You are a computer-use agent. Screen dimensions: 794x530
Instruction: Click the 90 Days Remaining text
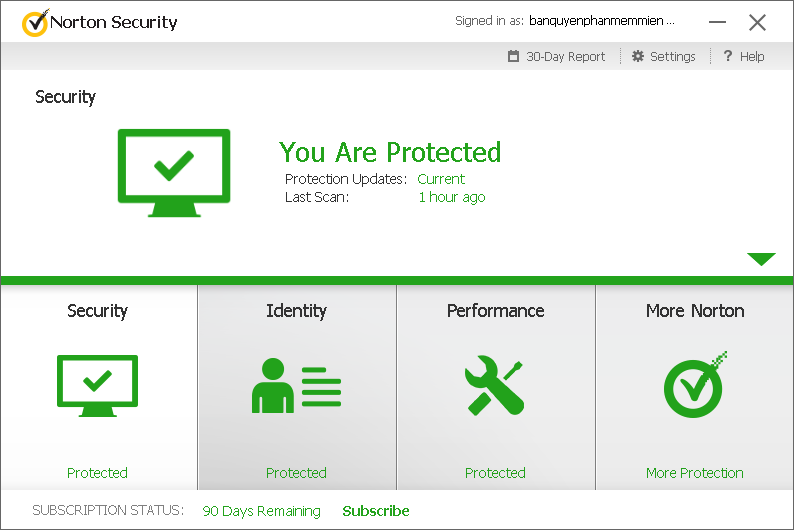261,511
